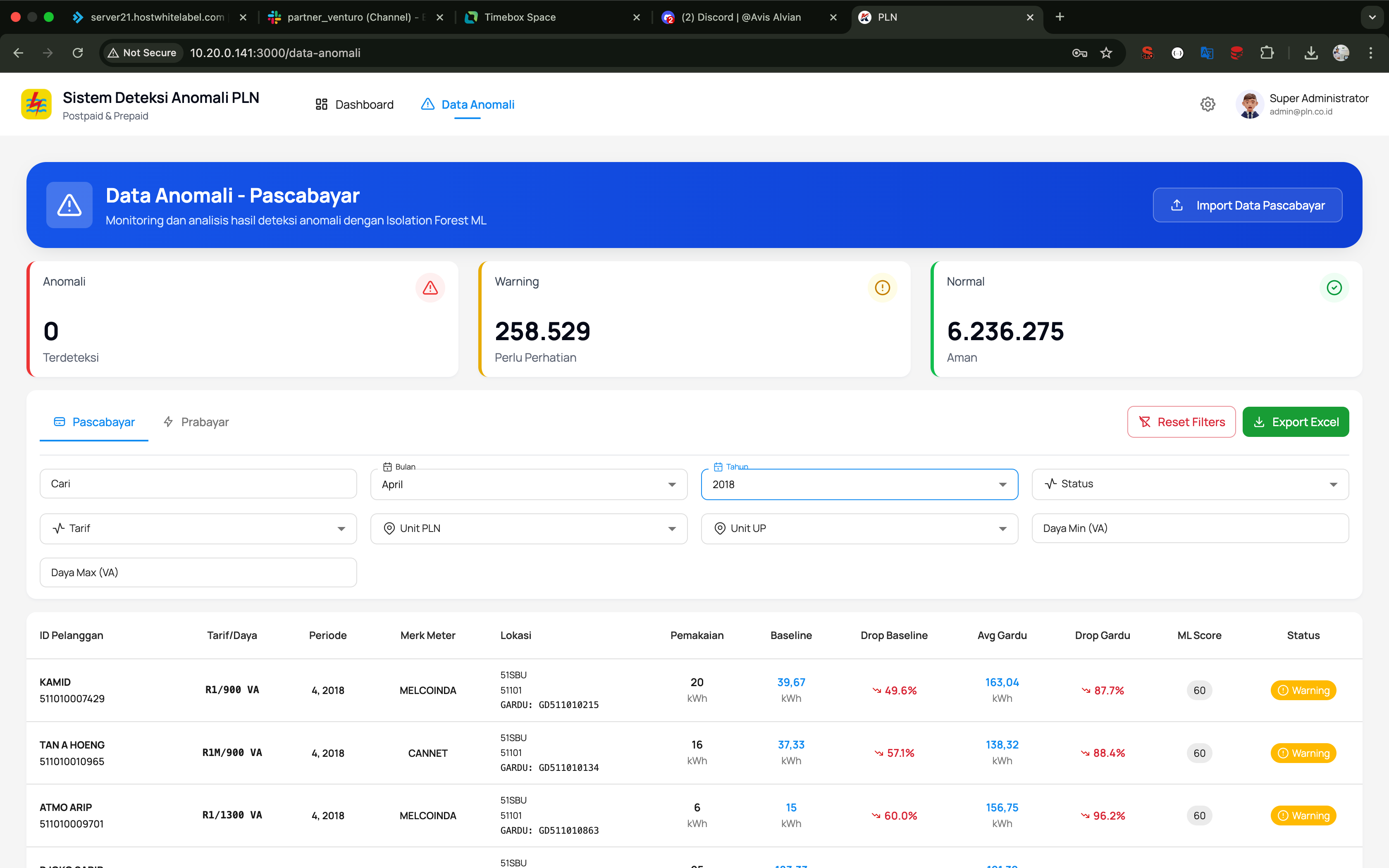Image resolution: width=1389 pixels, height=868 pixels.
Task: Click the settings gear icon in header
Action: 1208,105
